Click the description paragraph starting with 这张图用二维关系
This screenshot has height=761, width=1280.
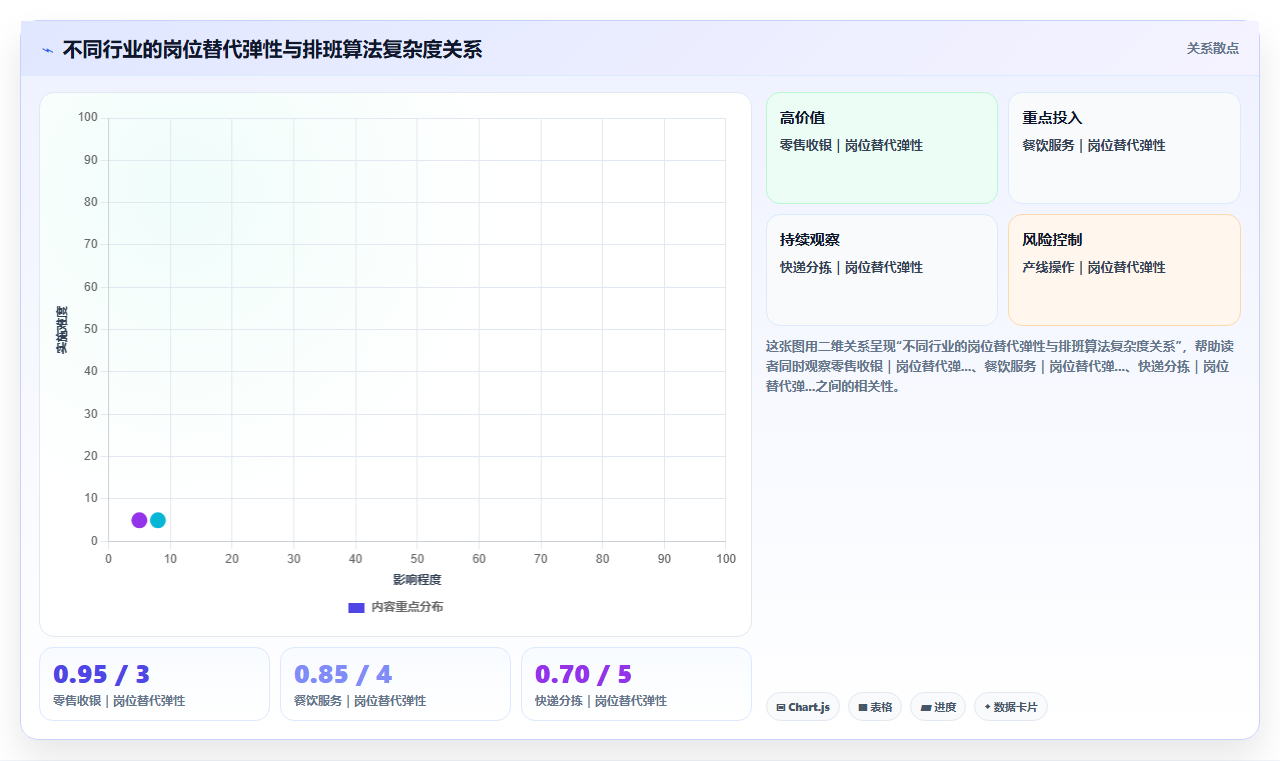[1001, 366]
